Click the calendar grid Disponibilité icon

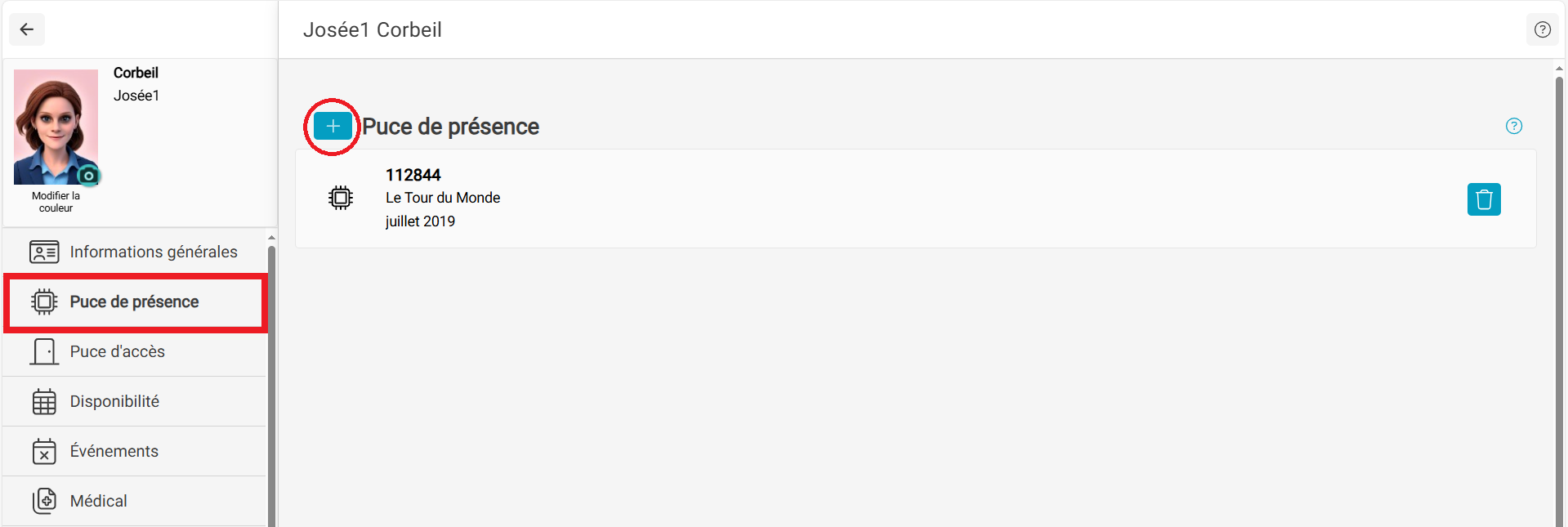(44, 401)
